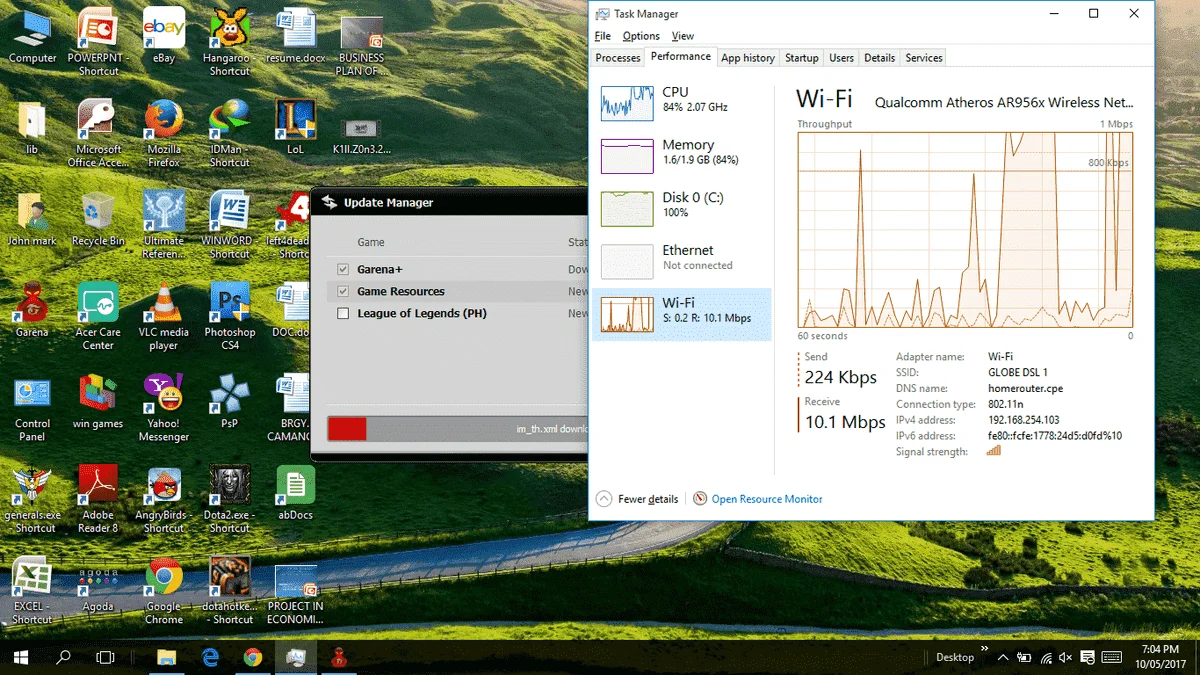Select the Wi-Fi performance item

[682, 314]
